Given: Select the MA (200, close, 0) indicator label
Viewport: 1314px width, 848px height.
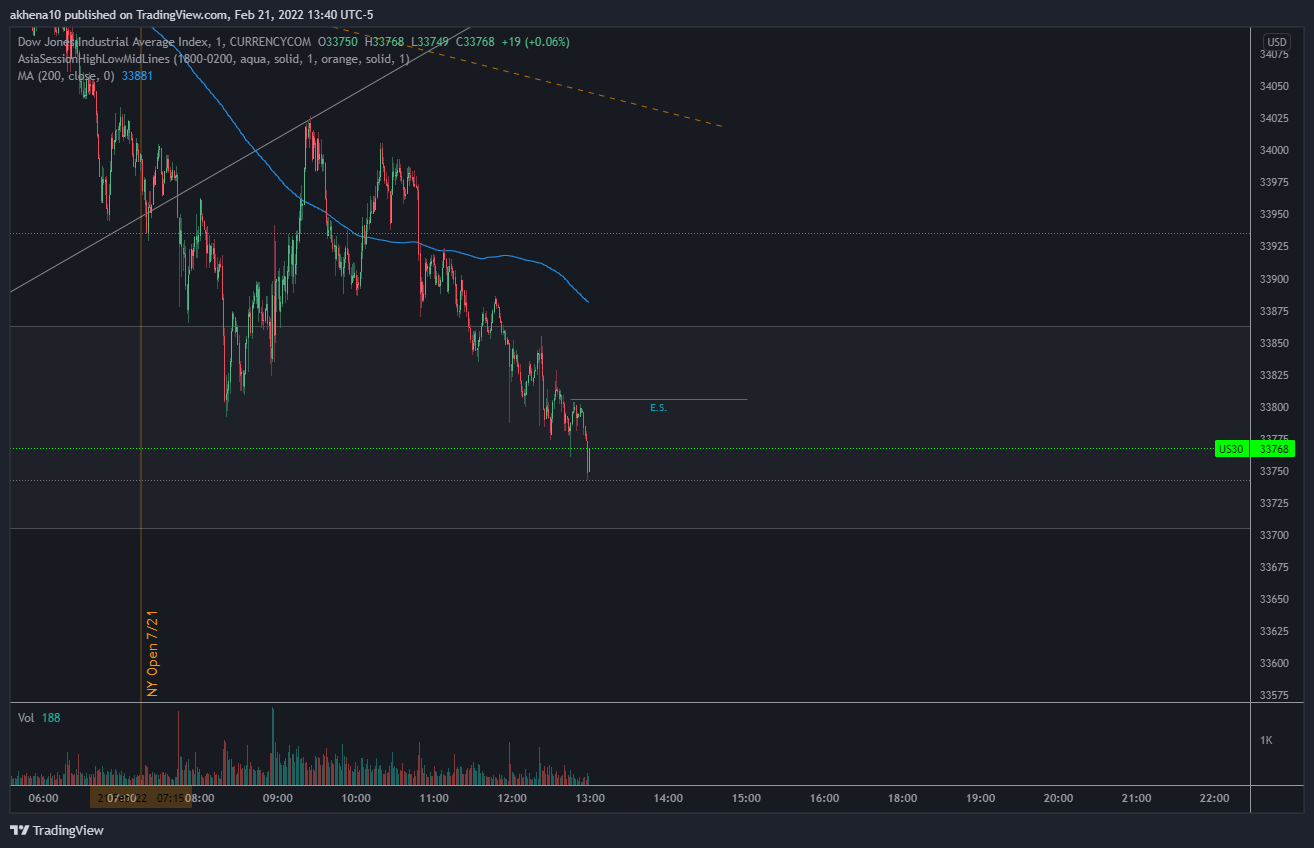Looking at the screenshot, I should 67,76.
